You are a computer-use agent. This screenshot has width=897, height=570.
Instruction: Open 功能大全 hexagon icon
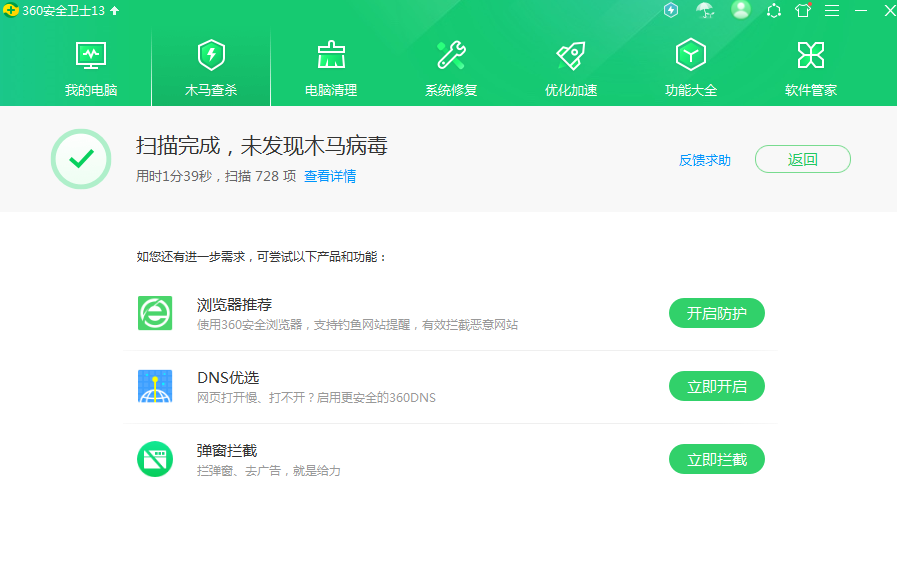coord(691,54)
